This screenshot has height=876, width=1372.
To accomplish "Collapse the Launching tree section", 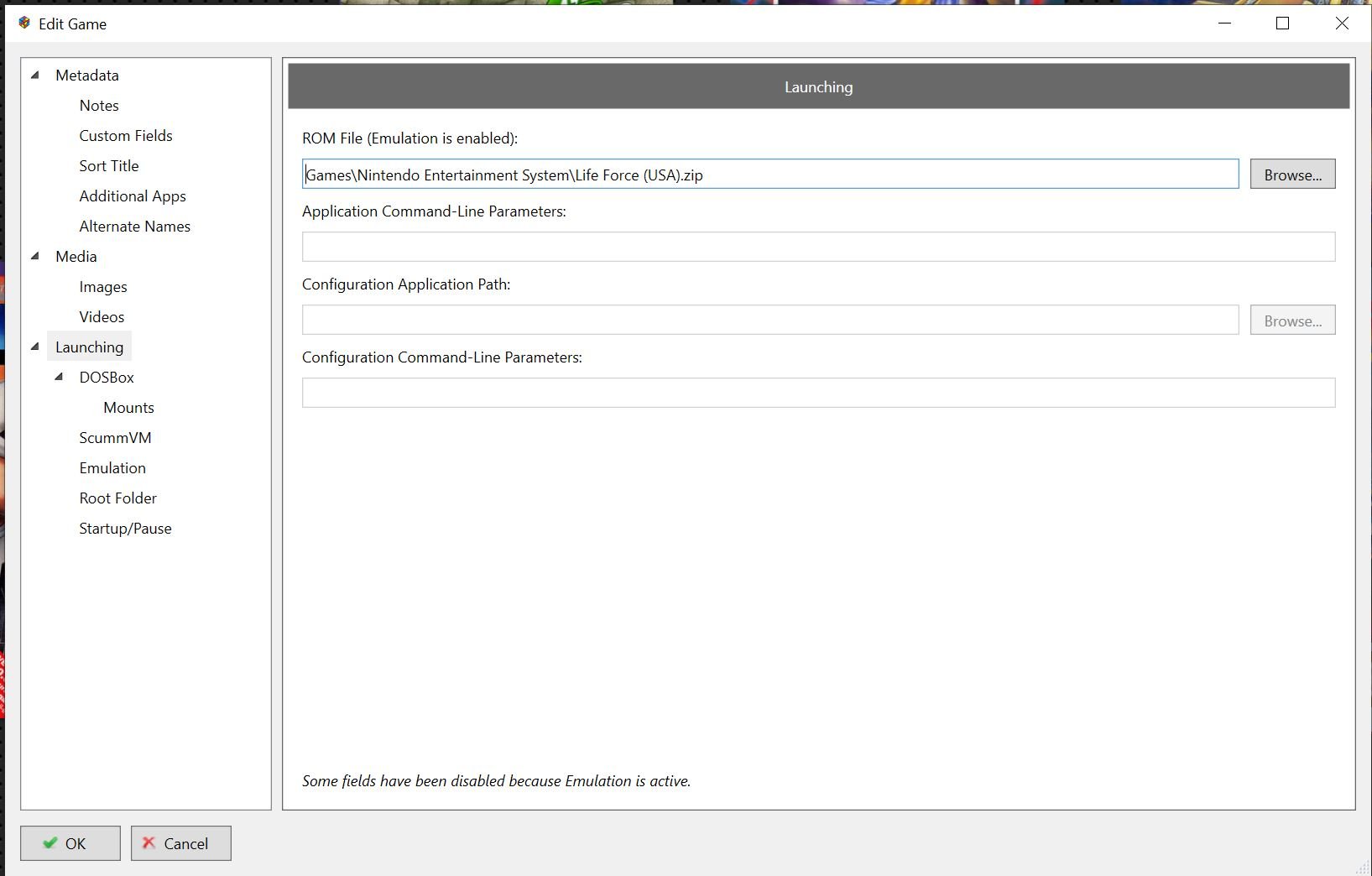I will click(x=35, y=347).
